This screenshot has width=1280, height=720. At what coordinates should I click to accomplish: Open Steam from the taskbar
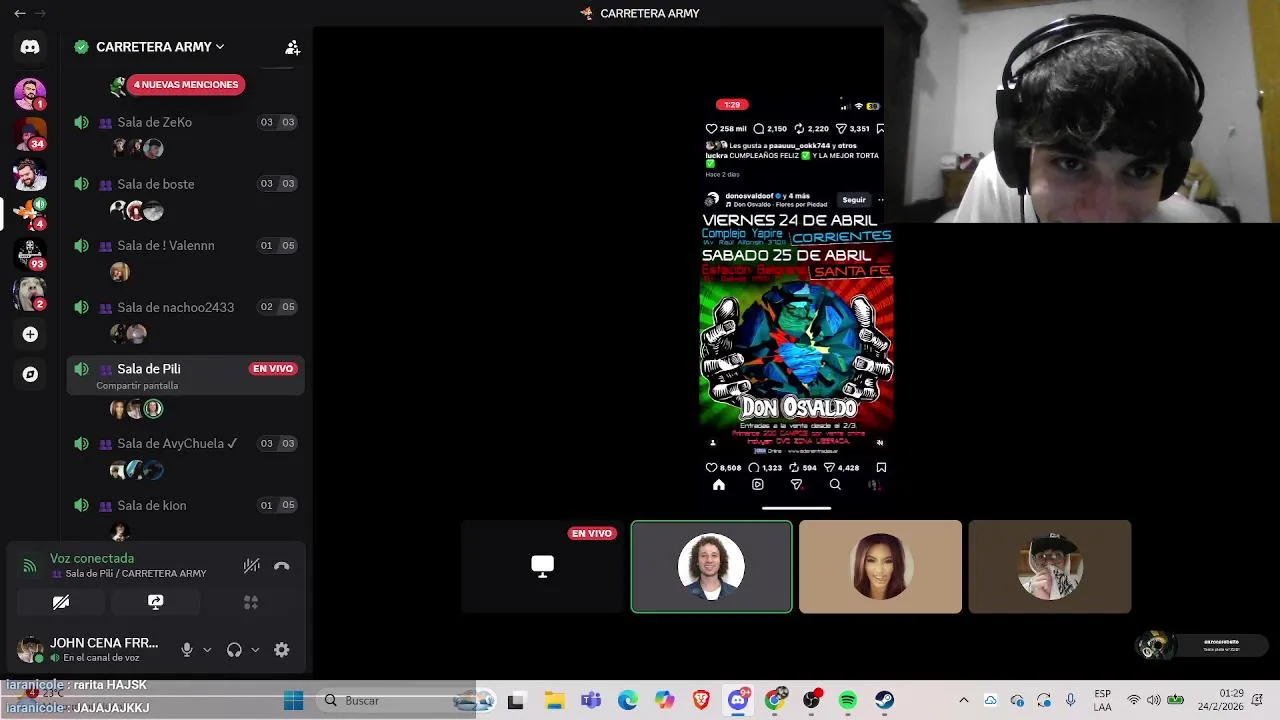[884, 701]
